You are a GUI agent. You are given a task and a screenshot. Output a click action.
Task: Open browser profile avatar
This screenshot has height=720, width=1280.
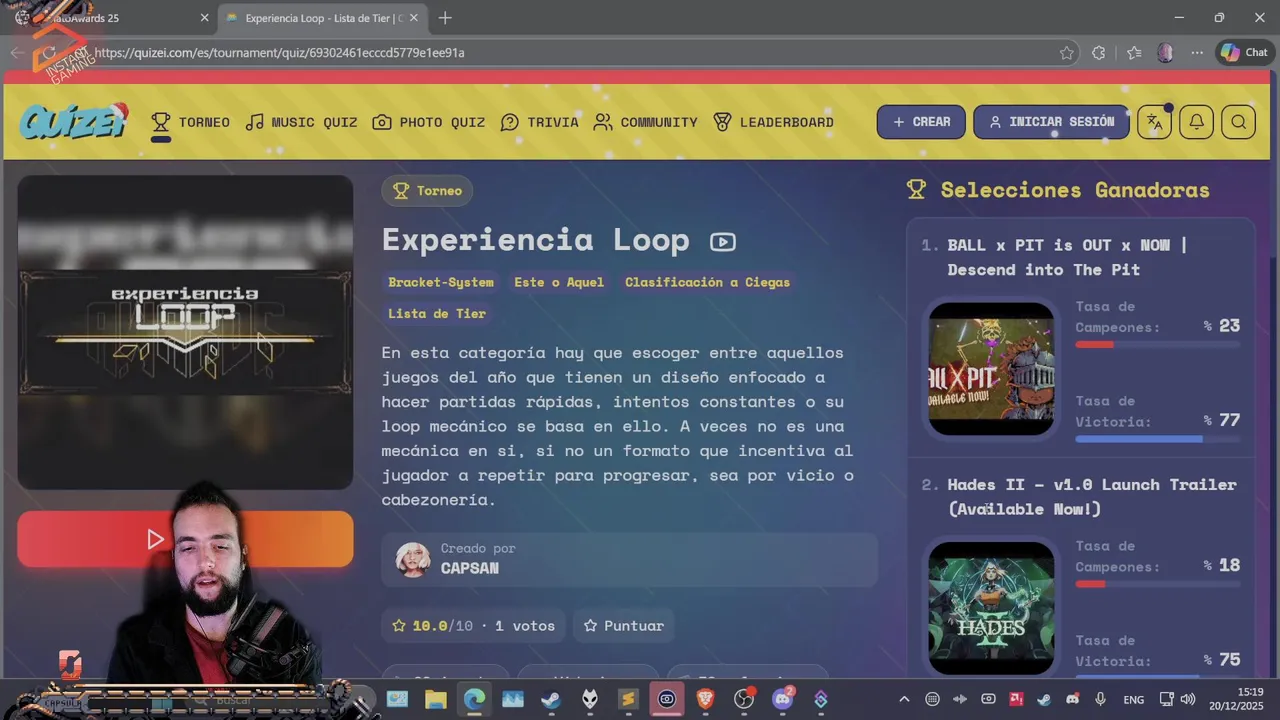coord(1165,53)
